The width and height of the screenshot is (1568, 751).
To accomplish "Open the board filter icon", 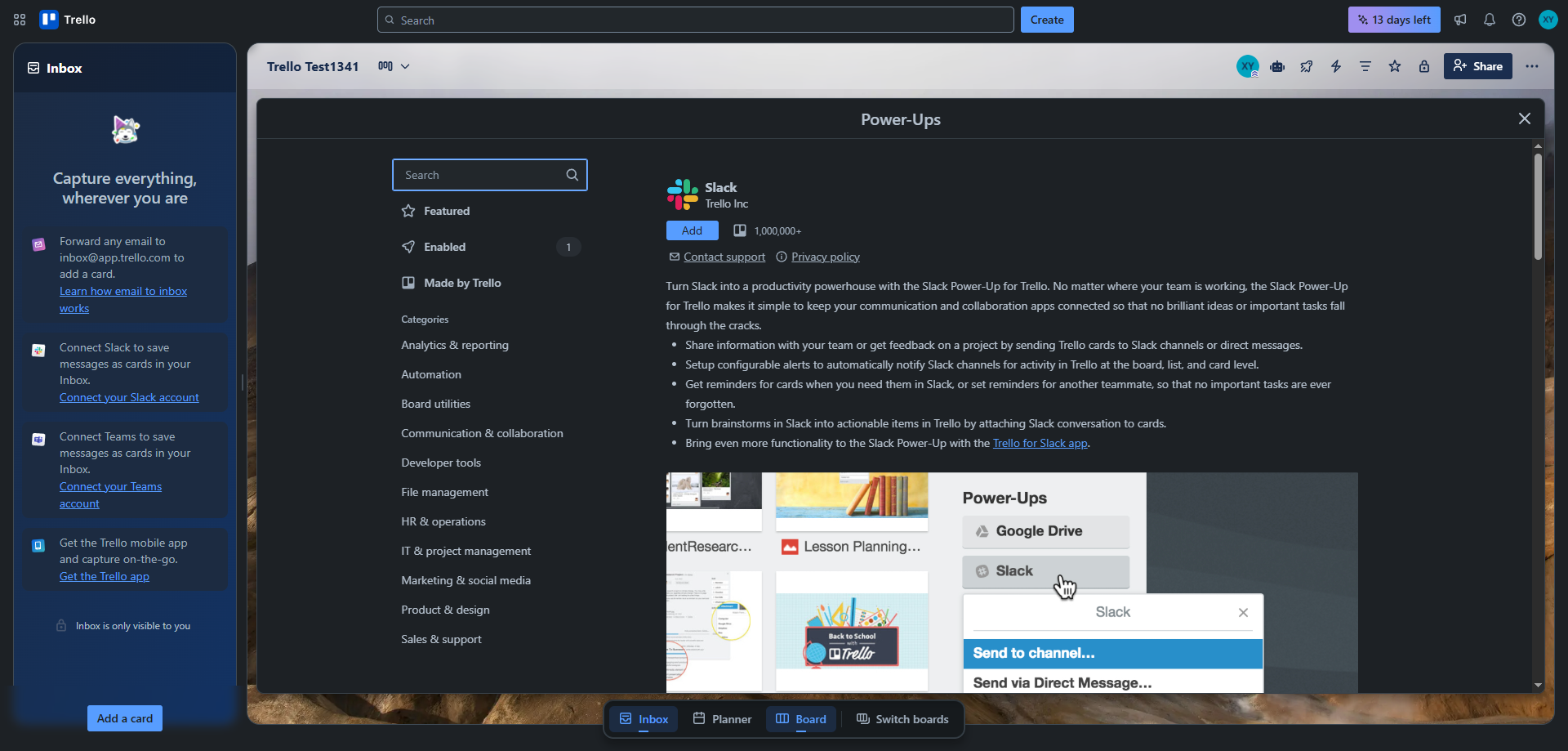I will [x=1365, y=66].
